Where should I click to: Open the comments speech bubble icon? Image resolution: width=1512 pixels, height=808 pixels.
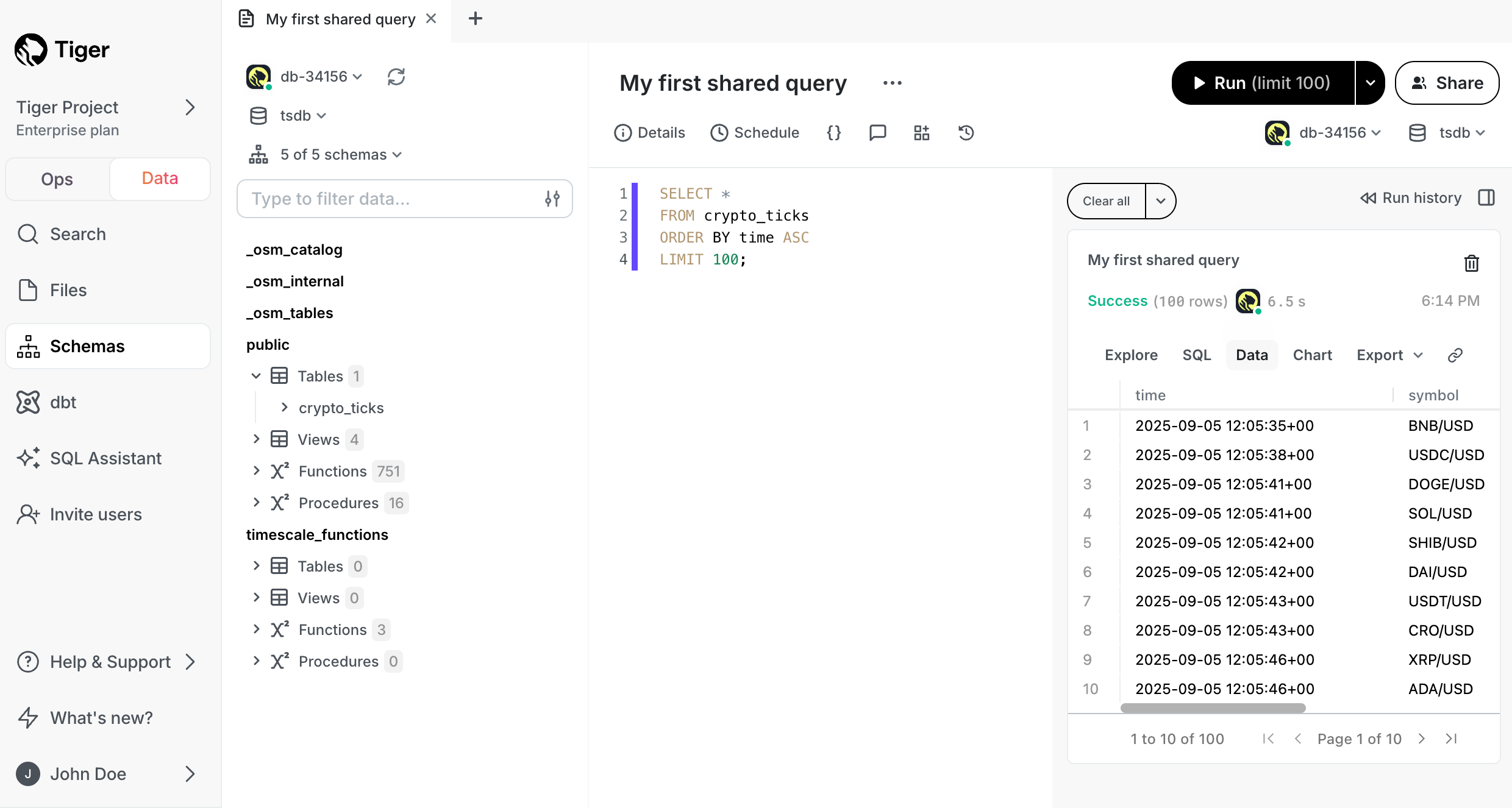coord(877,132)
